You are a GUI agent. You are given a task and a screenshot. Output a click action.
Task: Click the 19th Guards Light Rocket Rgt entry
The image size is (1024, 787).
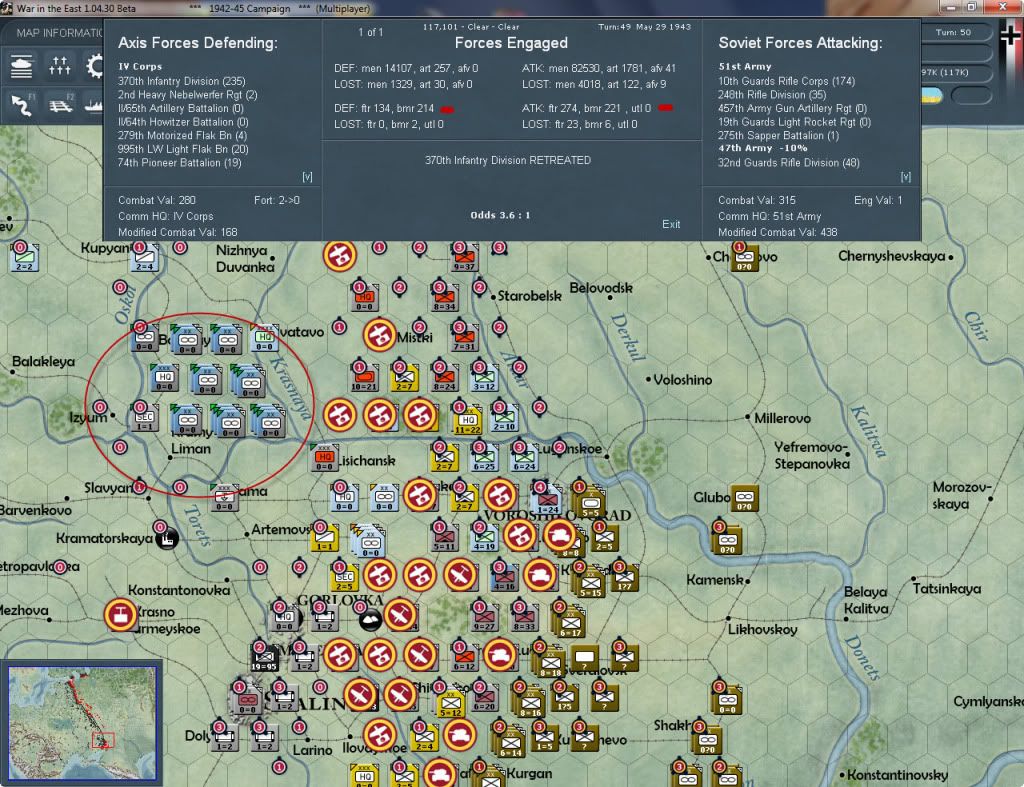[x=794, y=122]
